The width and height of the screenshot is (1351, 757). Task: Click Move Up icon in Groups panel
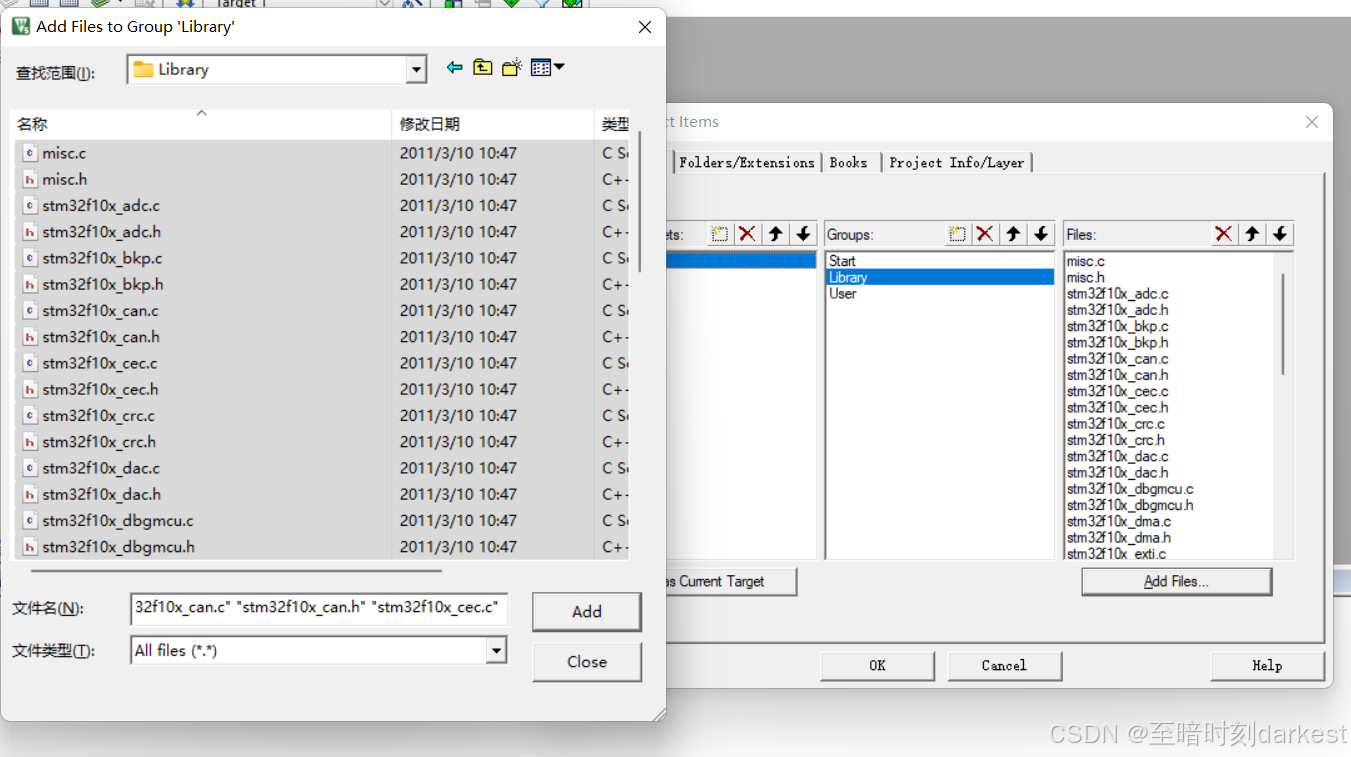point(1013,234)
